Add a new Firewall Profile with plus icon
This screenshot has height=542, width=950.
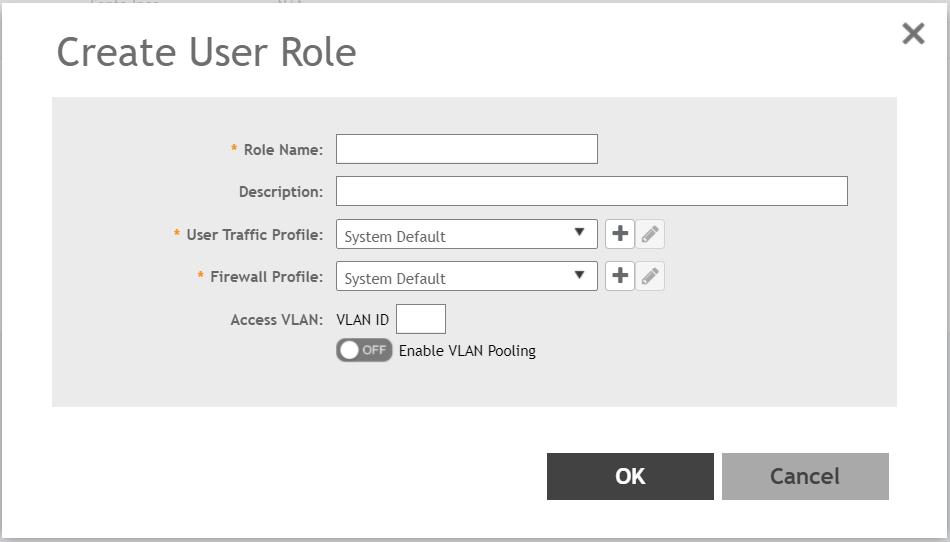tap(620, 276)
